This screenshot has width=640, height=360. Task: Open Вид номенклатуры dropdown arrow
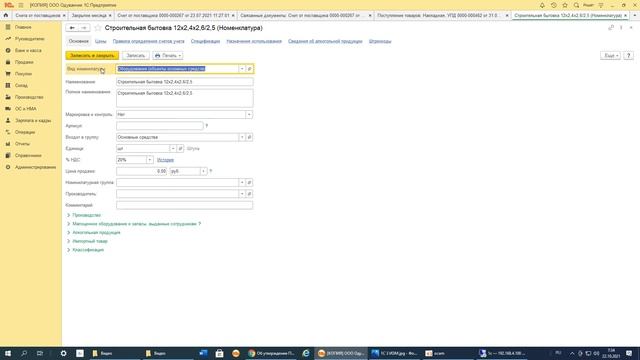[242, 69]
